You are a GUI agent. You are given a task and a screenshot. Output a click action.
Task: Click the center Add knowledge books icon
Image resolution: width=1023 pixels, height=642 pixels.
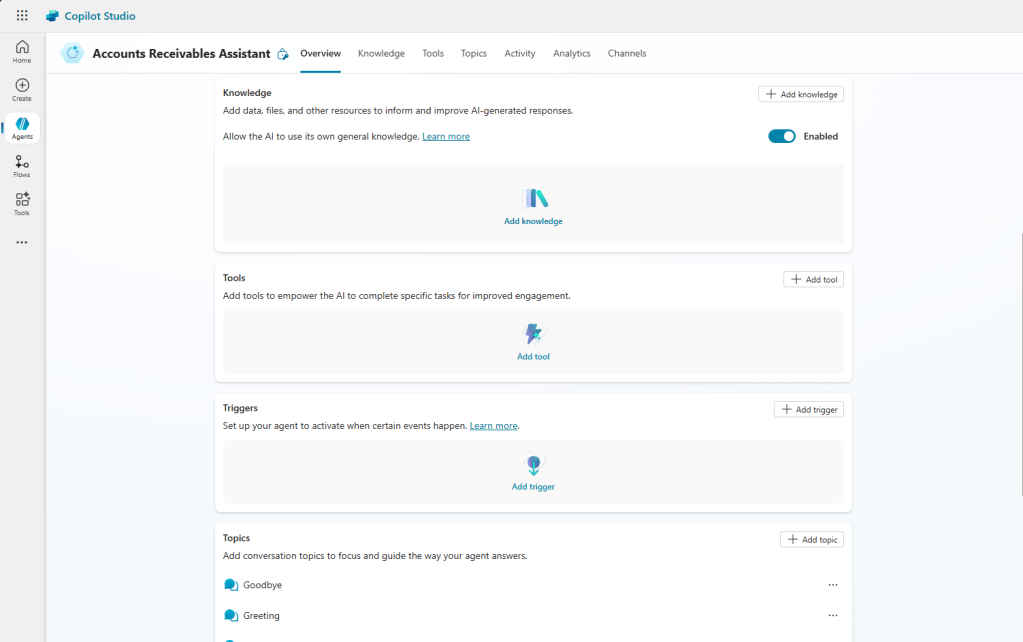click(x=534, y=198)
